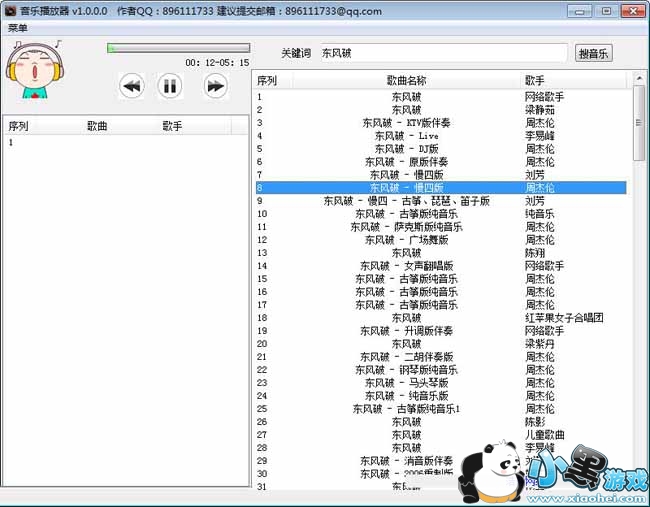This screenshot has width=650, height=507.
Task: Select row 11 萨克斯版纯音乐
Action: 441,227
